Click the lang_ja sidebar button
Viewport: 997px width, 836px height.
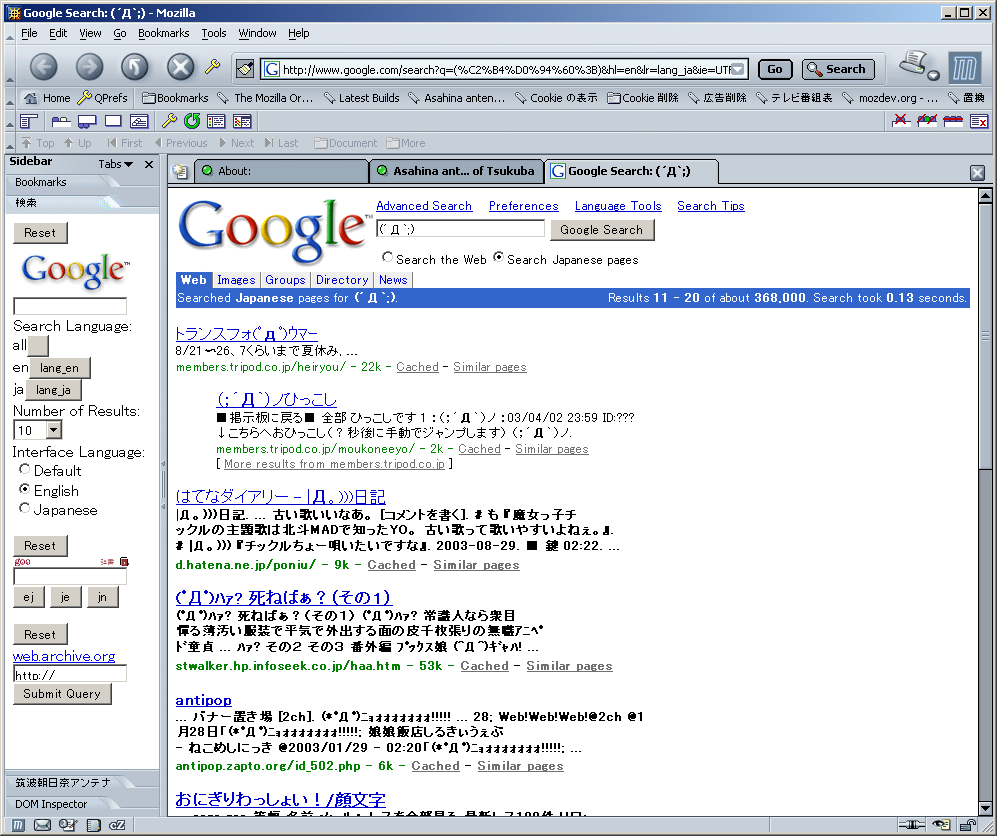point(53,390)
